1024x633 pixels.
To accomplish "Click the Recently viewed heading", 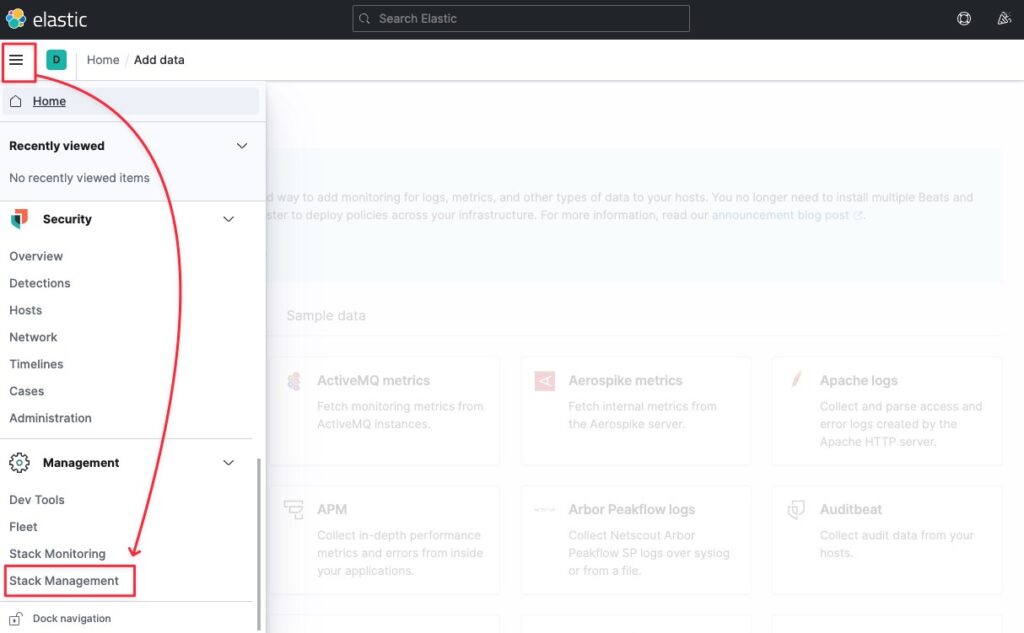I will 57,146.
